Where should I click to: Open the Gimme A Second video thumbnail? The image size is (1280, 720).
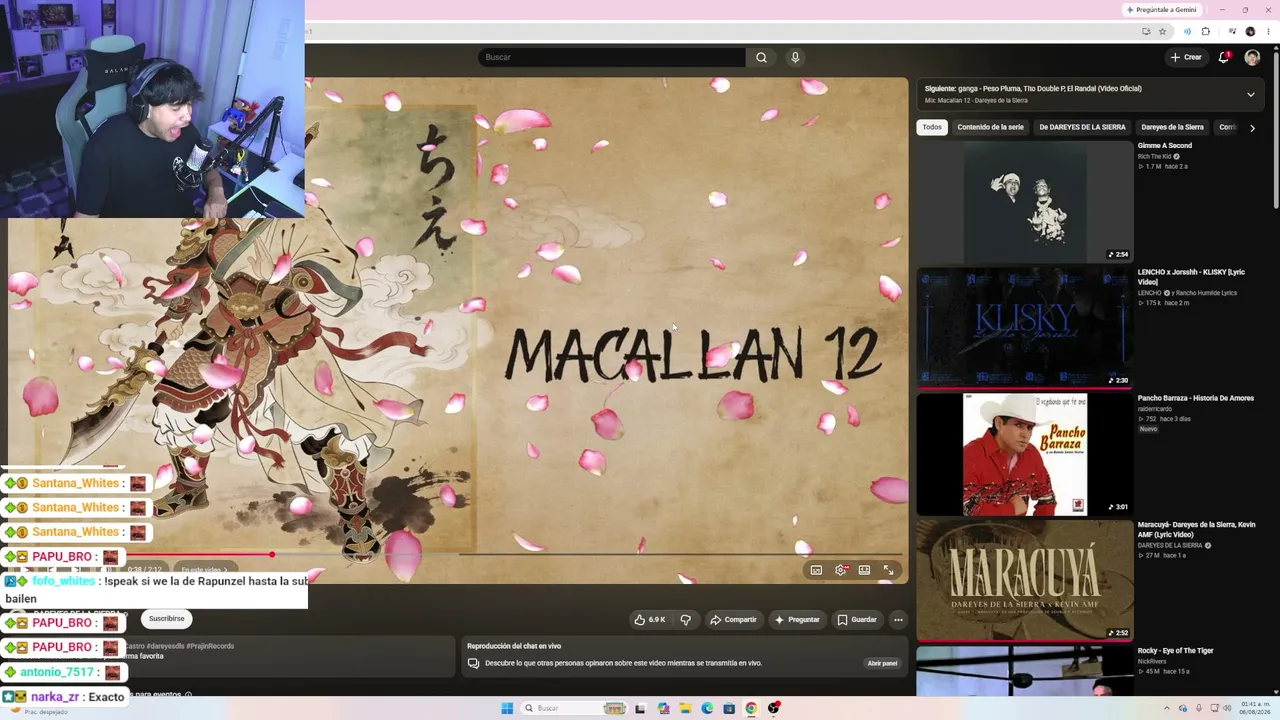click(x=1025, y=202)
